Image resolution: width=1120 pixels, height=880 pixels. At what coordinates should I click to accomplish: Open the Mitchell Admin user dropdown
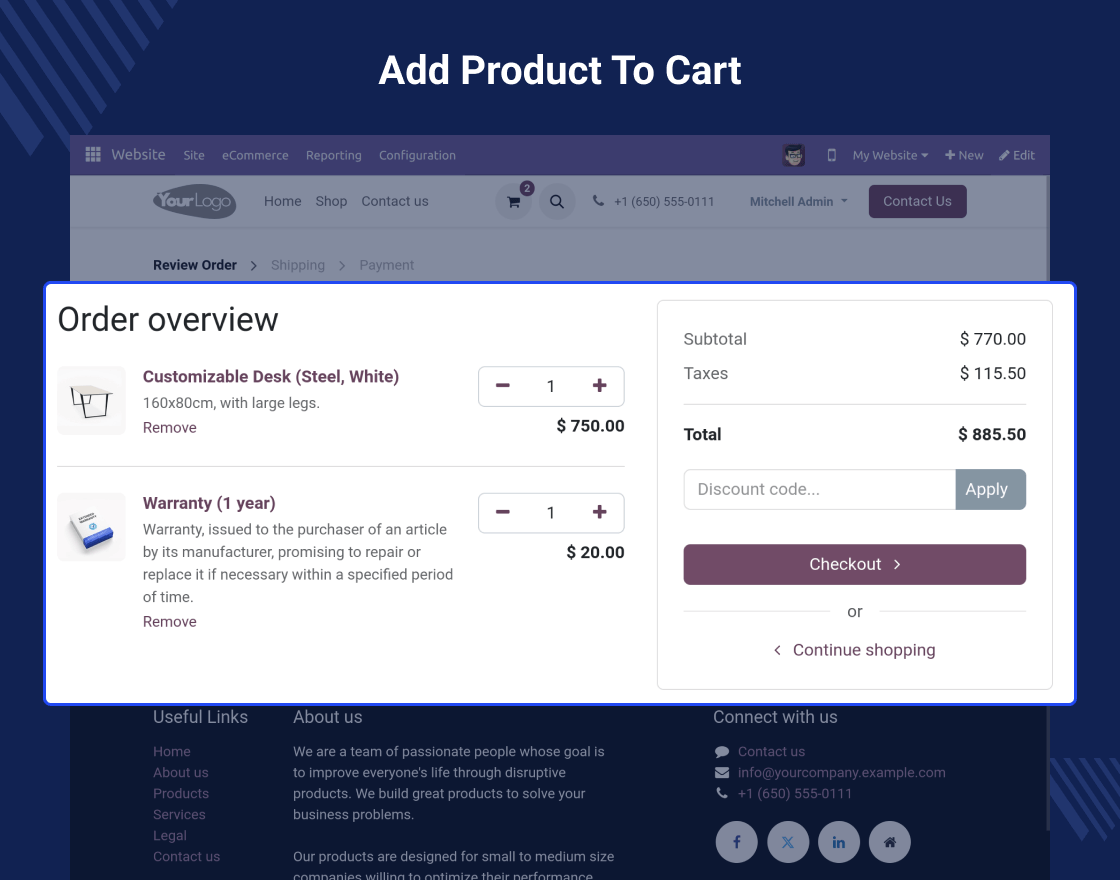tap(799, 201)
